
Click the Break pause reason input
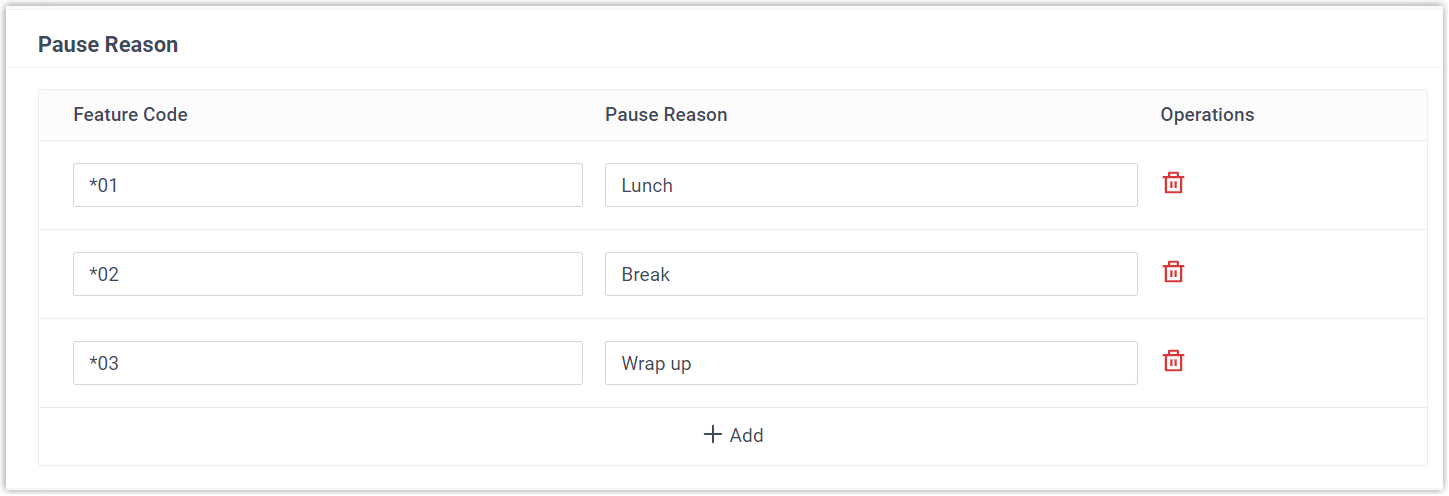870,274
